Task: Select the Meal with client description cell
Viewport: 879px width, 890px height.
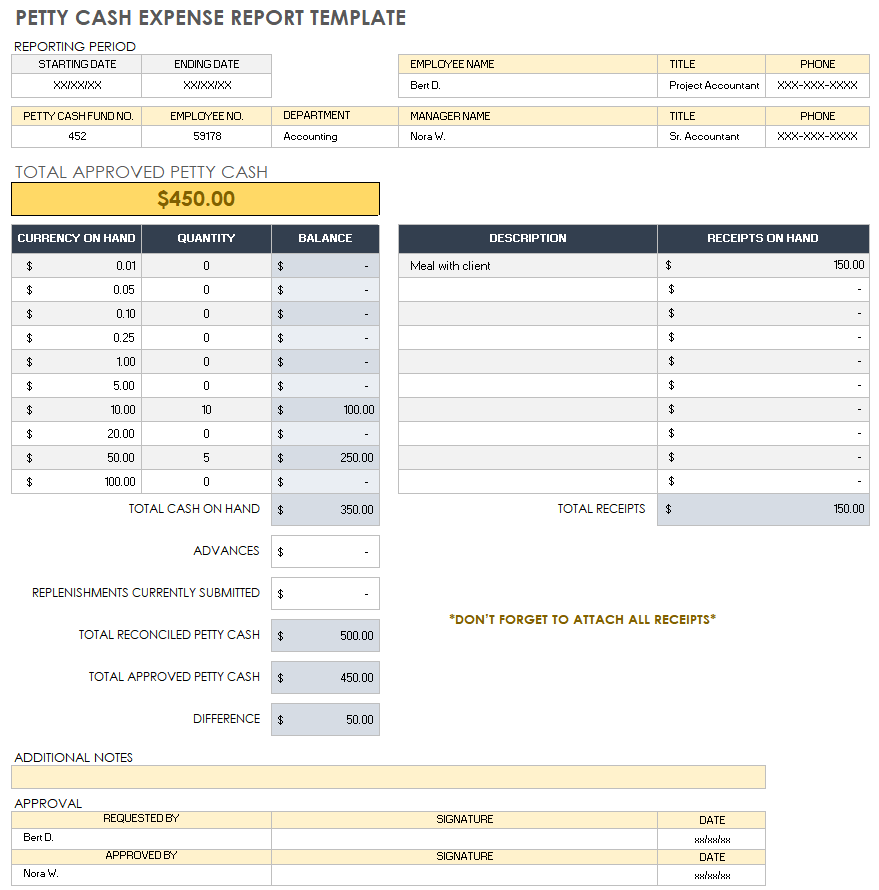Action: (x=528, y=266)
